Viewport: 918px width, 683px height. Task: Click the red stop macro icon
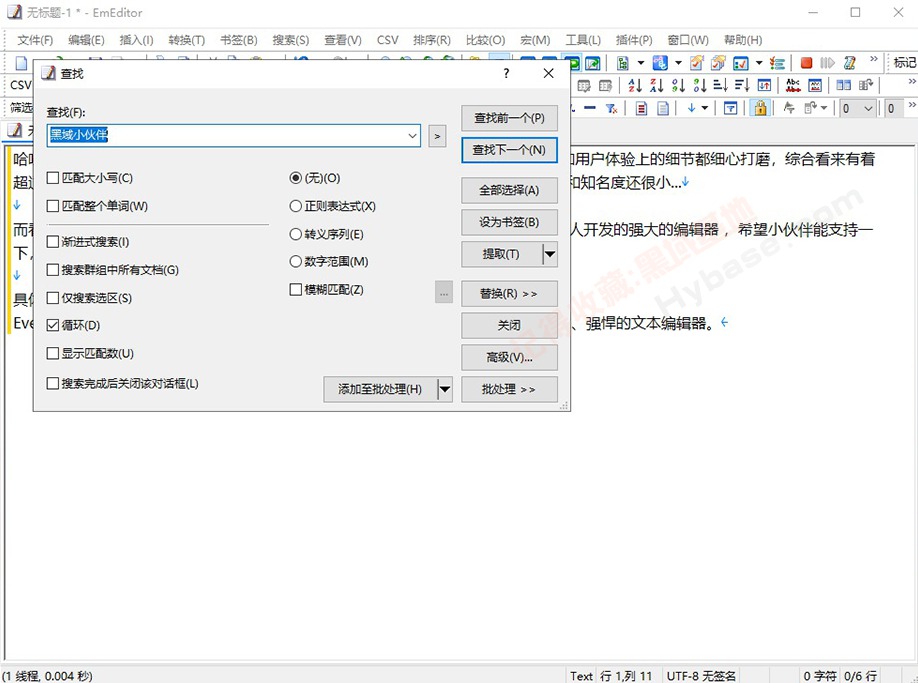click(x=806, y=63)
